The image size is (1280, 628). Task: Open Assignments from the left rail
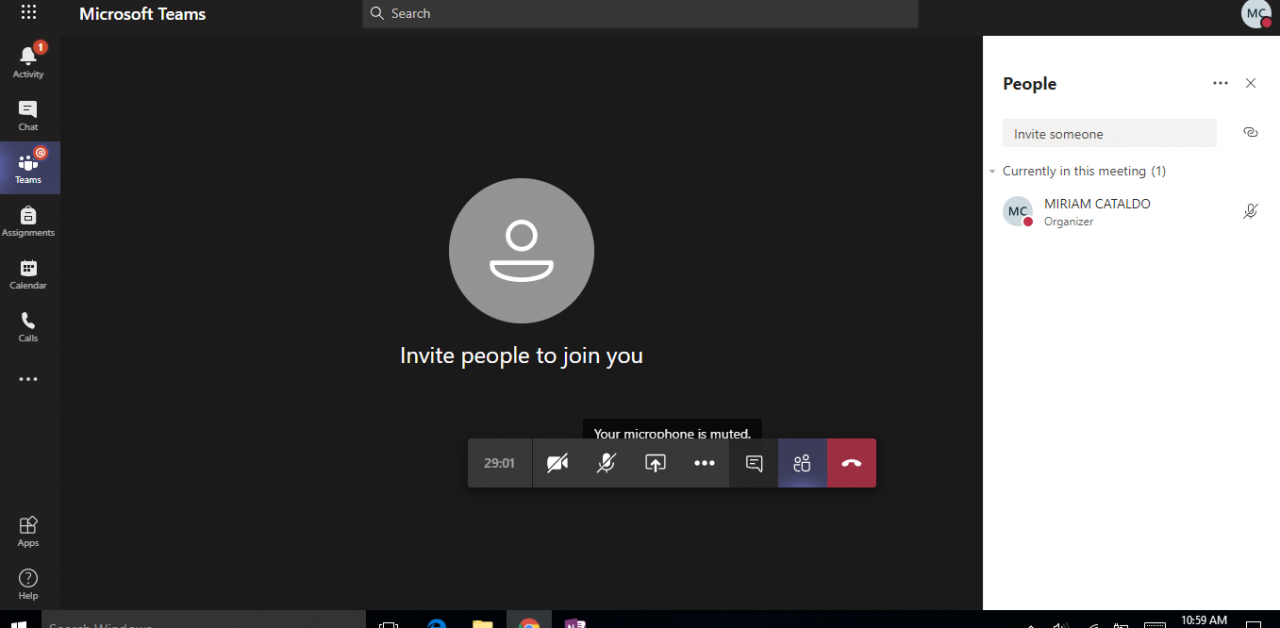tap(28, 221)
